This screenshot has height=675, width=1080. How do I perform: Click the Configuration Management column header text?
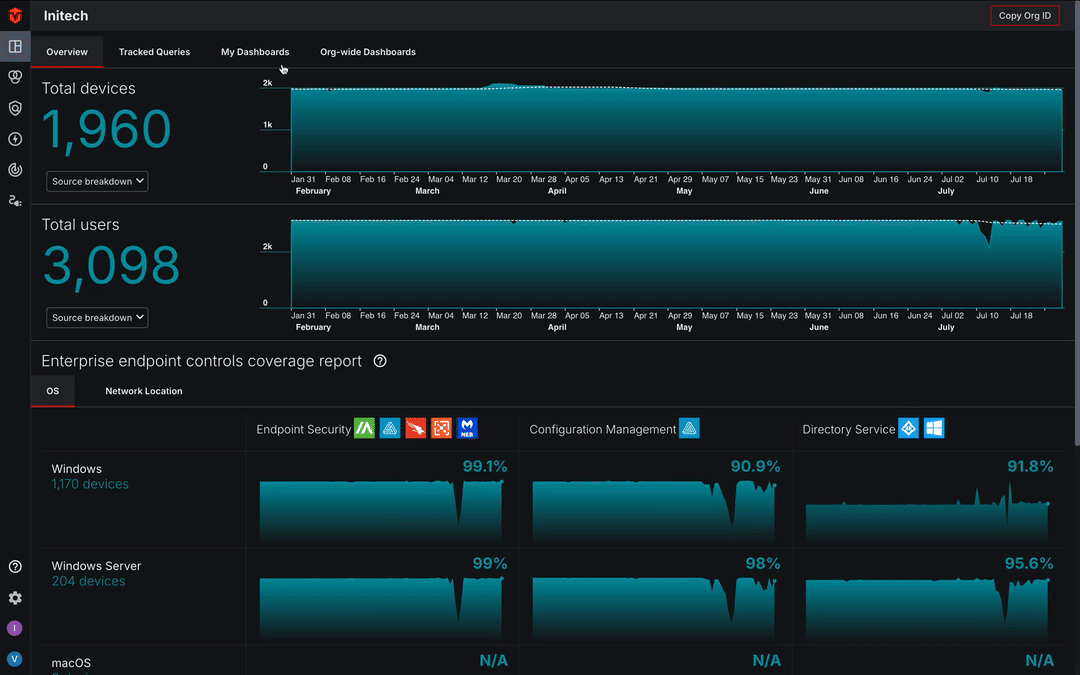(603, 429)
